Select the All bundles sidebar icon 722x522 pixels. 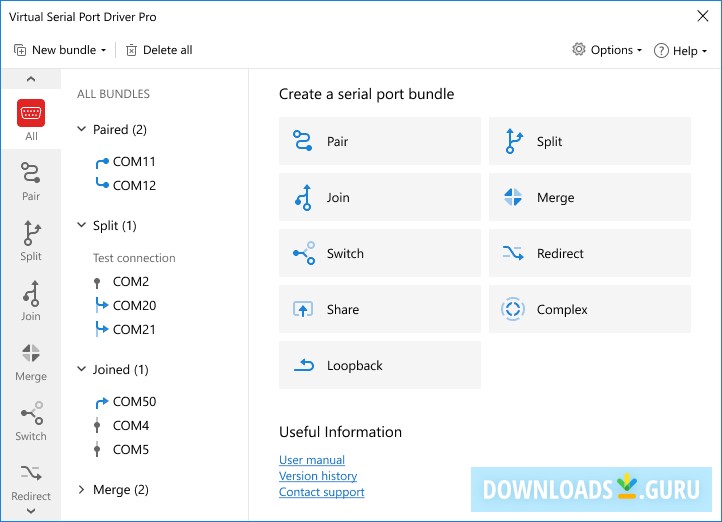31,113
